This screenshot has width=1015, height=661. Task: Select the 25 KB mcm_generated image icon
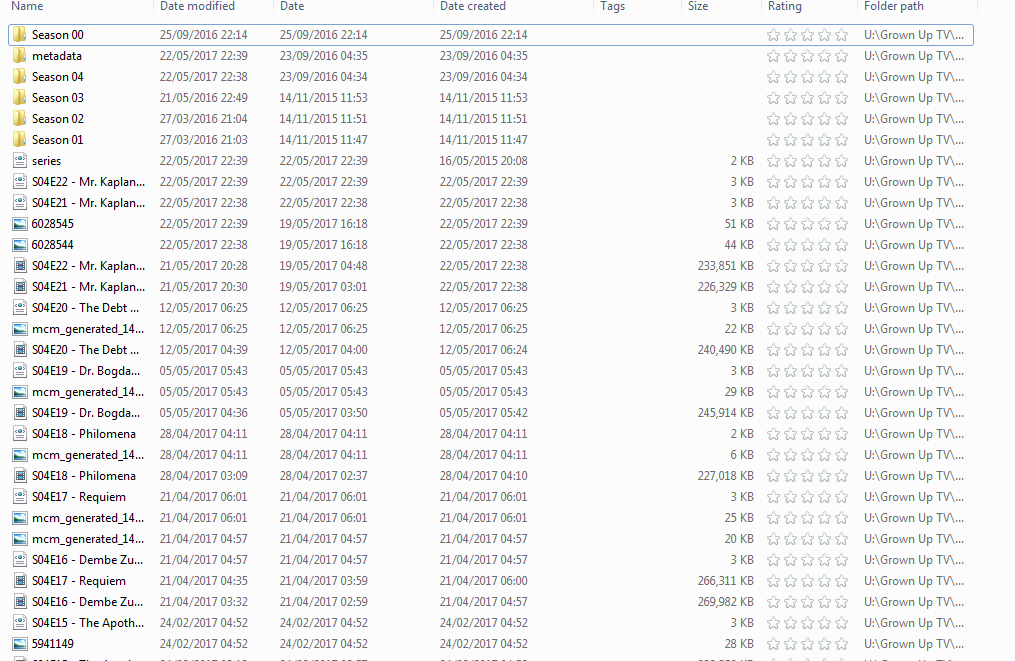tap(20, 518)
